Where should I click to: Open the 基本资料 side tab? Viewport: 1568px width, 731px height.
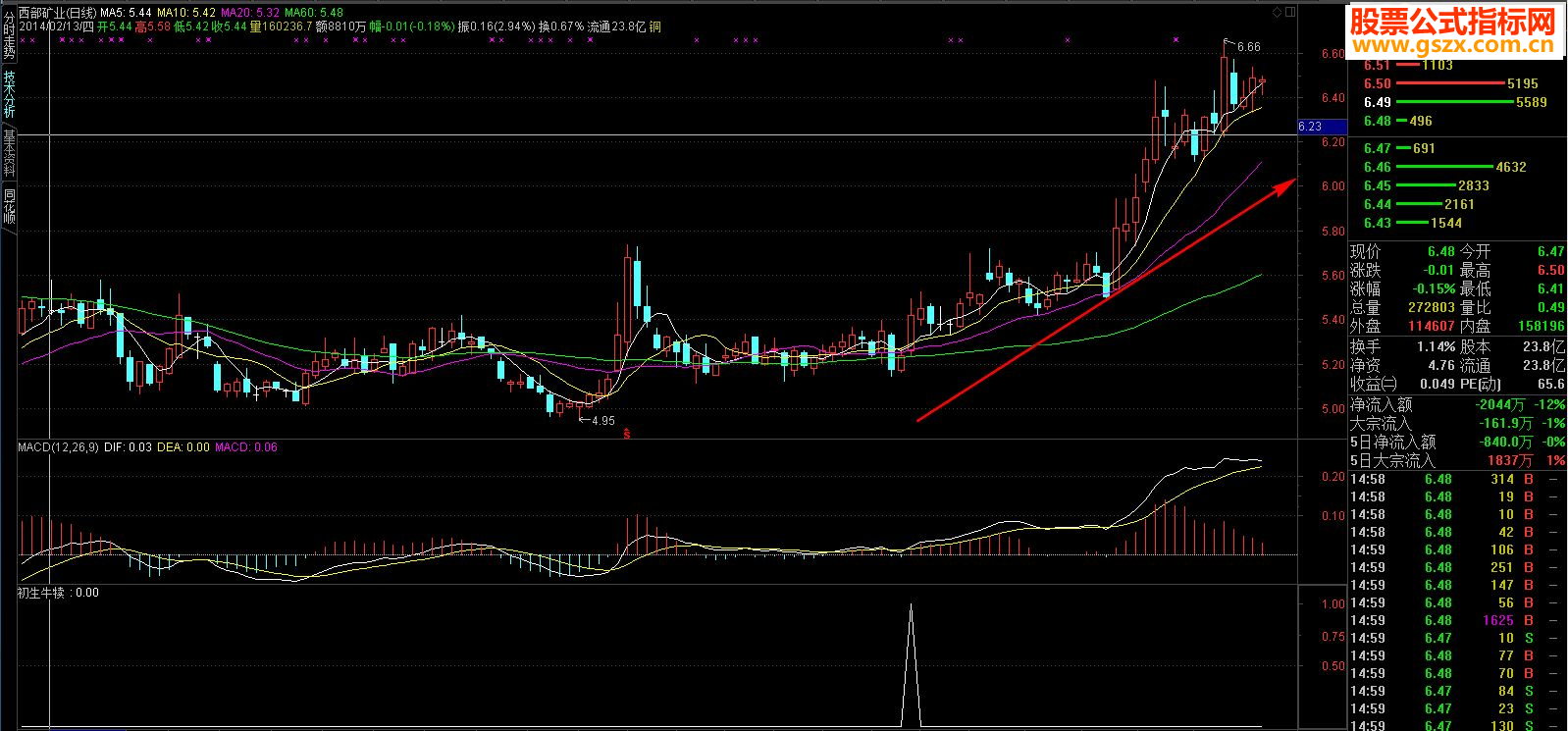click(x=9, y=152)
